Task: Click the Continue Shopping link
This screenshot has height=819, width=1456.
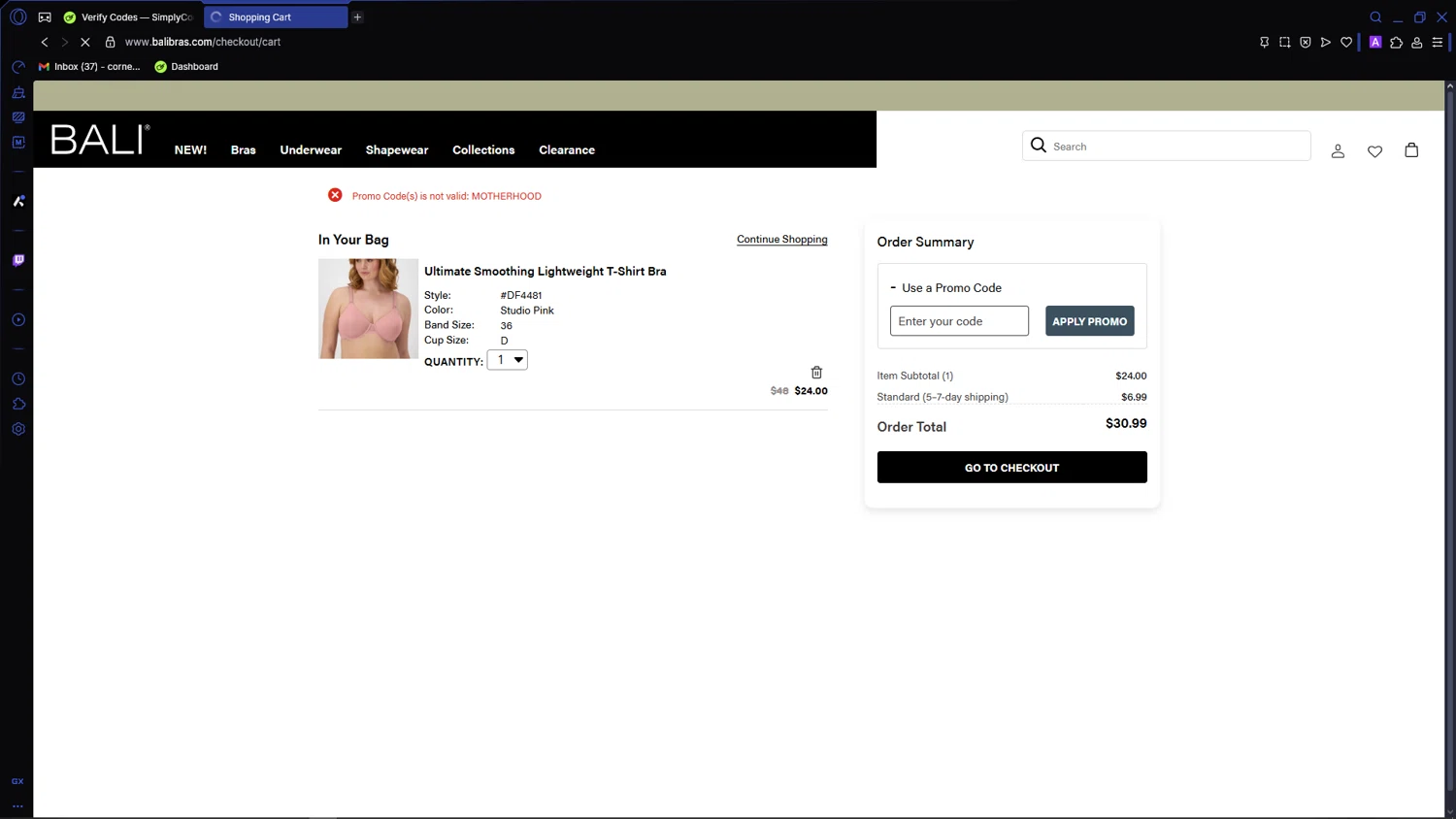Action: (782, 240)
